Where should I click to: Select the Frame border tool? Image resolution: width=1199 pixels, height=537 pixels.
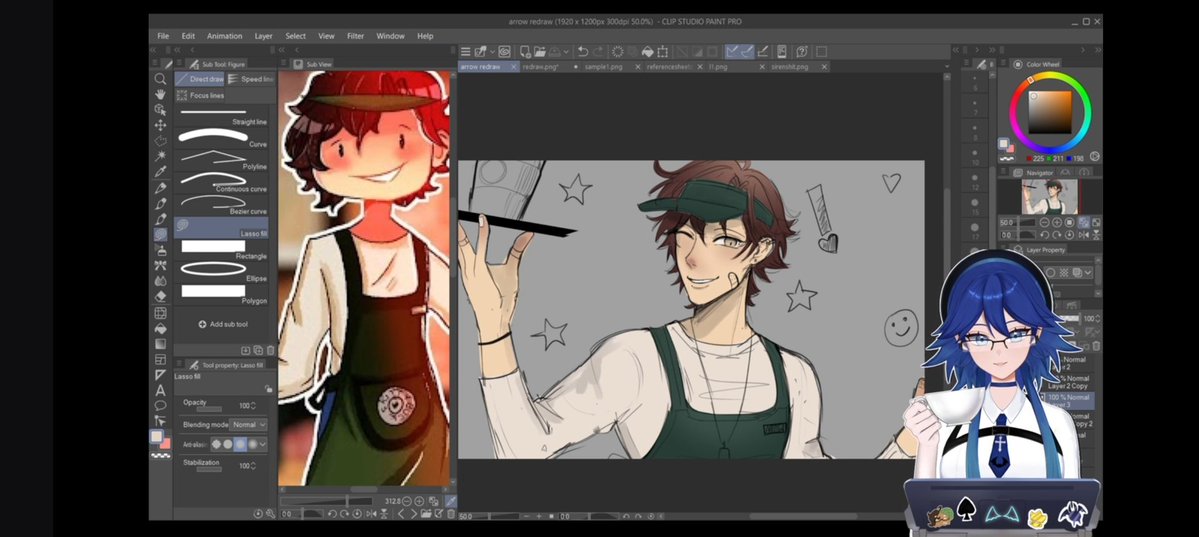tap(160, 359)
